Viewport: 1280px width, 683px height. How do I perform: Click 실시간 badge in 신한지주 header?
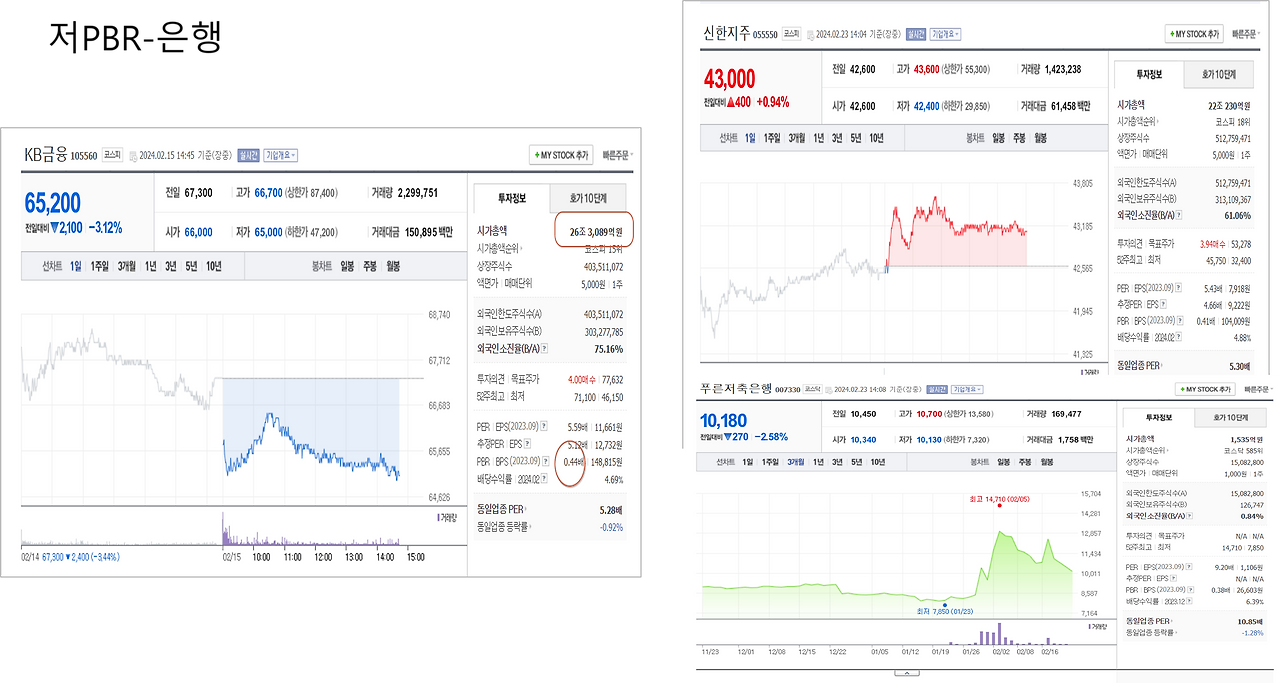point(916,34)
